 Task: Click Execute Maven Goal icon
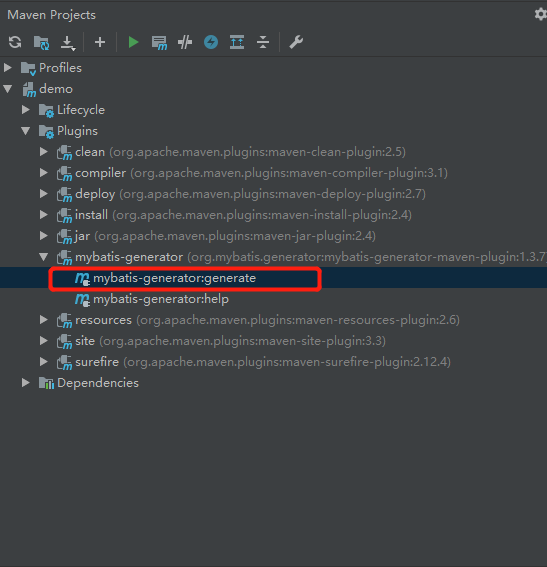(159, 43)
